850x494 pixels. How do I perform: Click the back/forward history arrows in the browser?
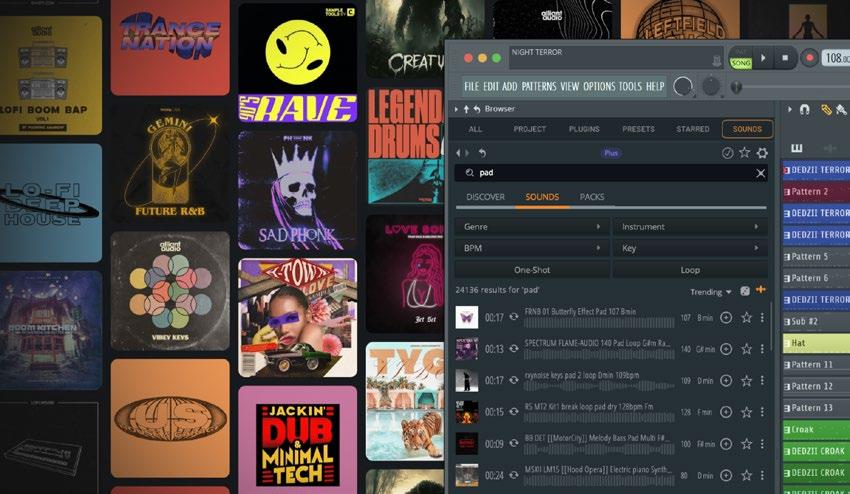click(462, 153)
